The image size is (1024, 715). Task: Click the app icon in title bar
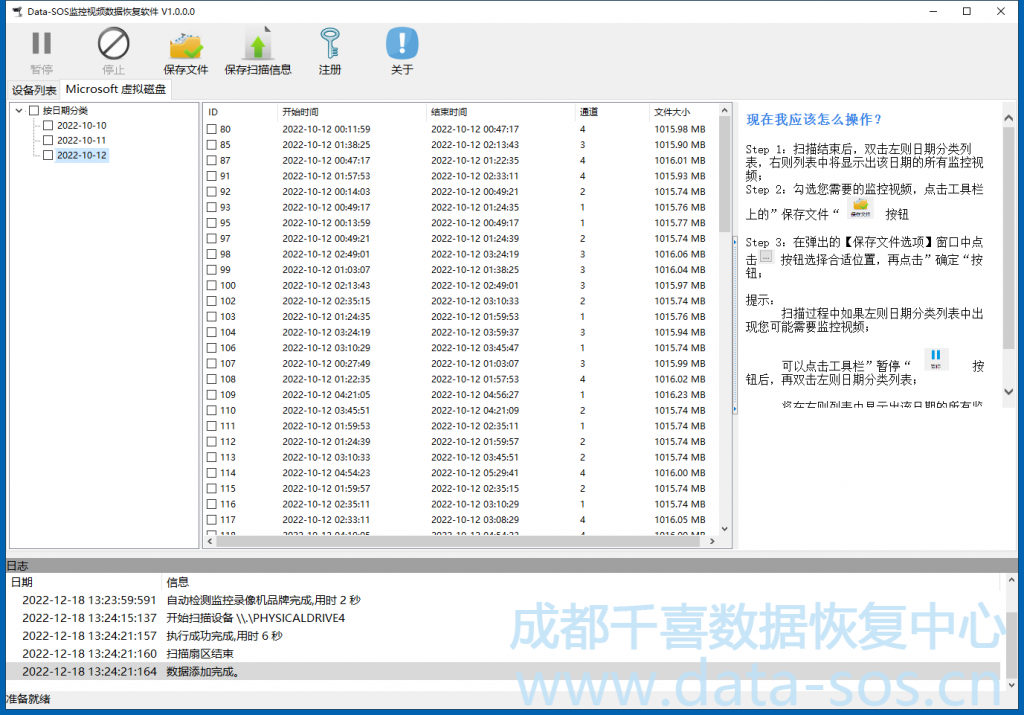point(17,11)
